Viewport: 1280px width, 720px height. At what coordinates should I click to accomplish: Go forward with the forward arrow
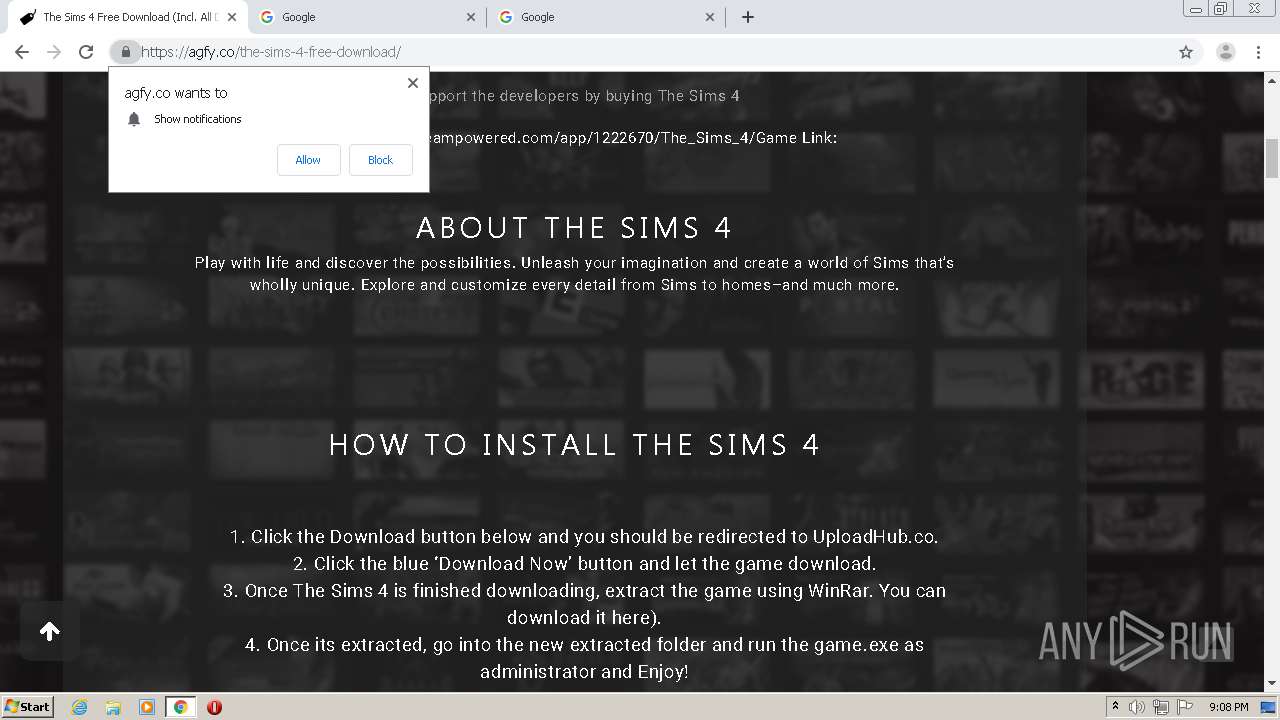coord(54,52)
